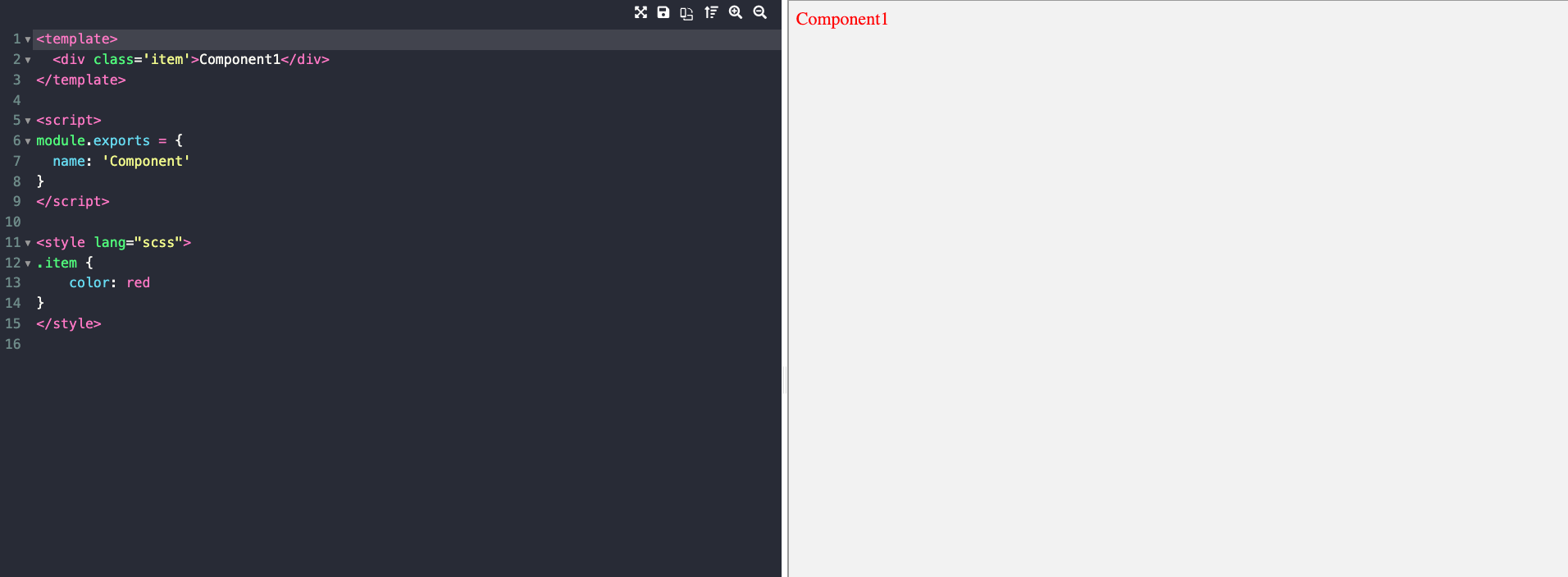Collapse the script block at line 5

(28, 121)
